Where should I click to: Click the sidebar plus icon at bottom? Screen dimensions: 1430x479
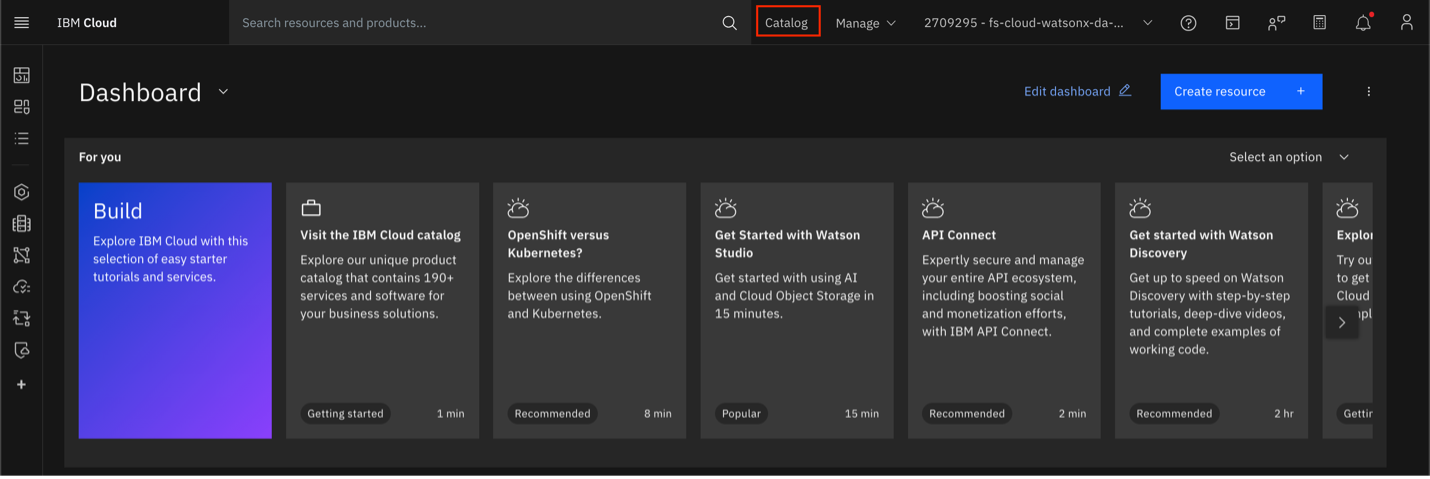[21, 385]
